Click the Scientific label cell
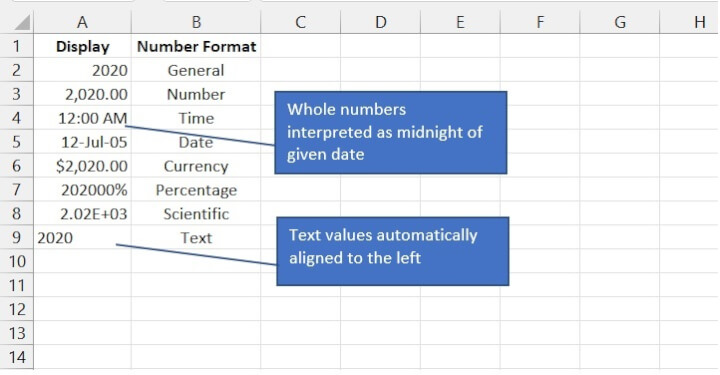This screenshot has height=375, width=720. point(196,213)
